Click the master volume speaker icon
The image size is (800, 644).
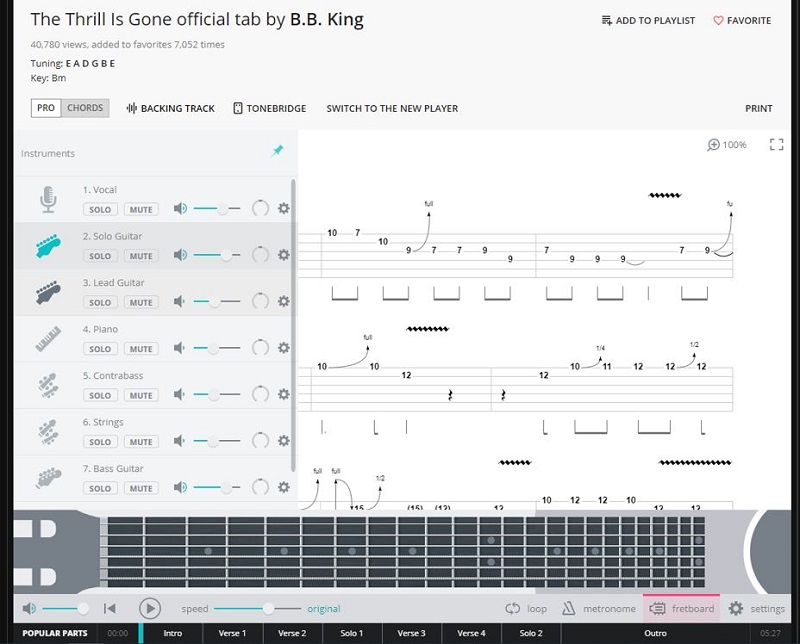(x=29, y=608)
